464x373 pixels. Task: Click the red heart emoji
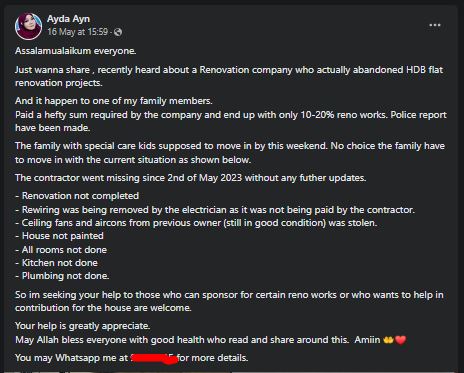click(x=400, y=340)
